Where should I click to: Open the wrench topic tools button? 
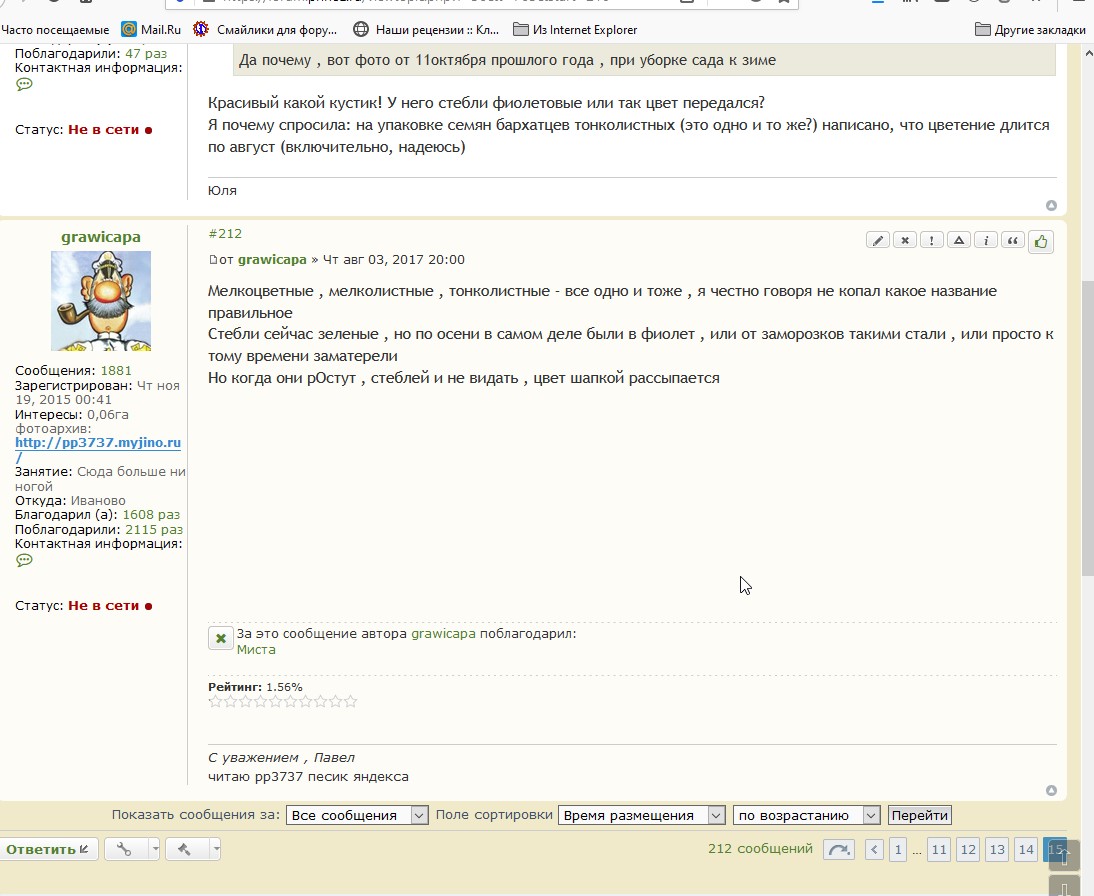[x=124, y=849]
